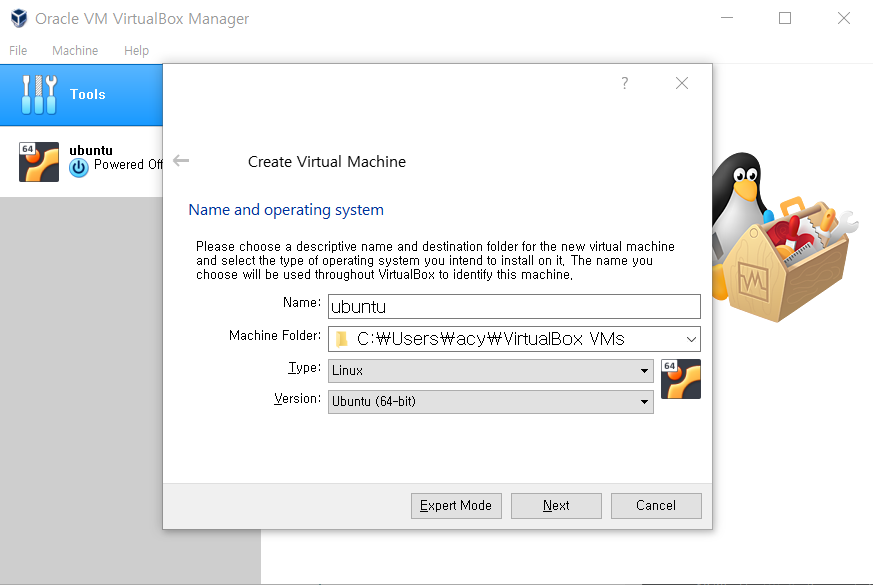The height and width of the screenshot is (585, 873).
Task: Open the Tools sidebar icon
Action: (x=38, y=95)
